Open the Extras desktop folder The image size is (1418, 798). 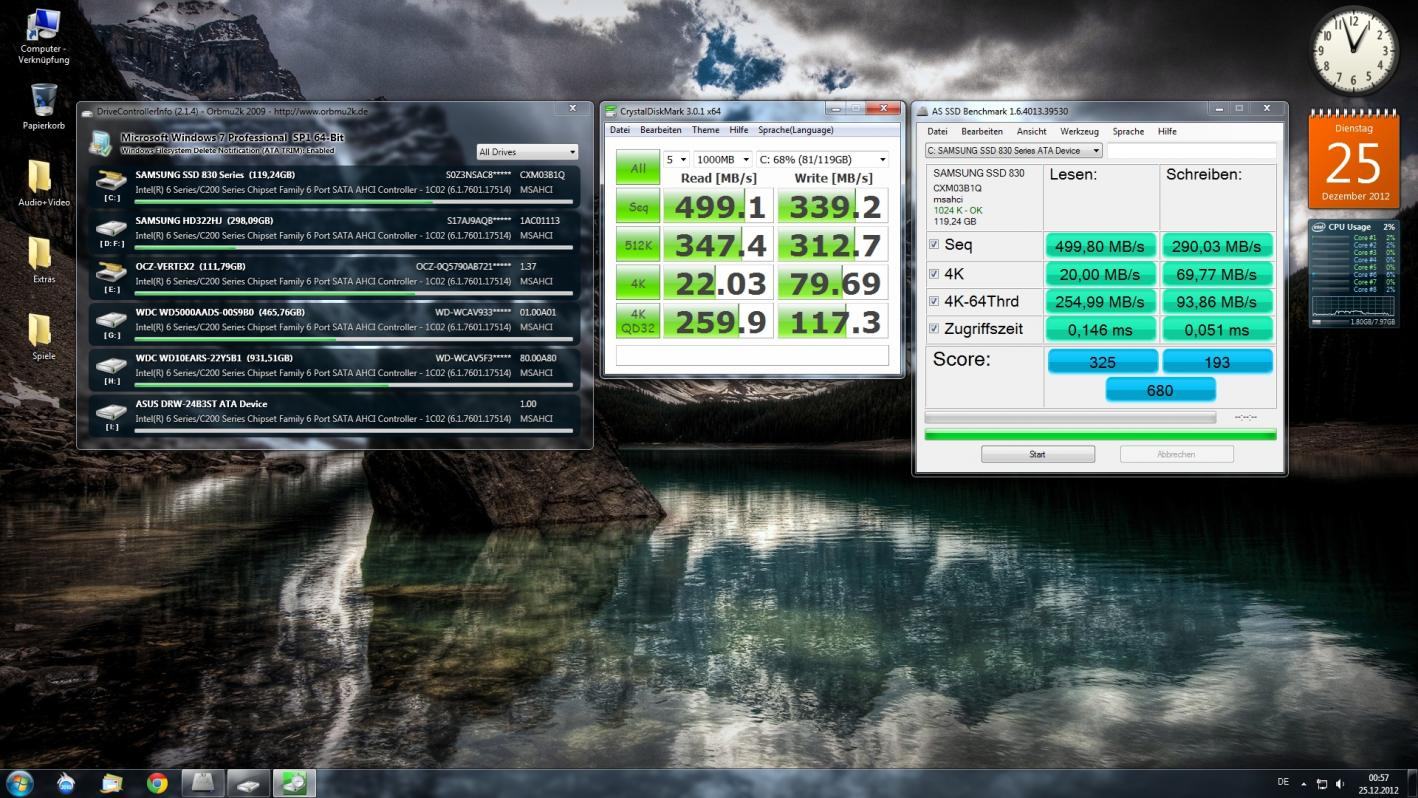point(43,260)
